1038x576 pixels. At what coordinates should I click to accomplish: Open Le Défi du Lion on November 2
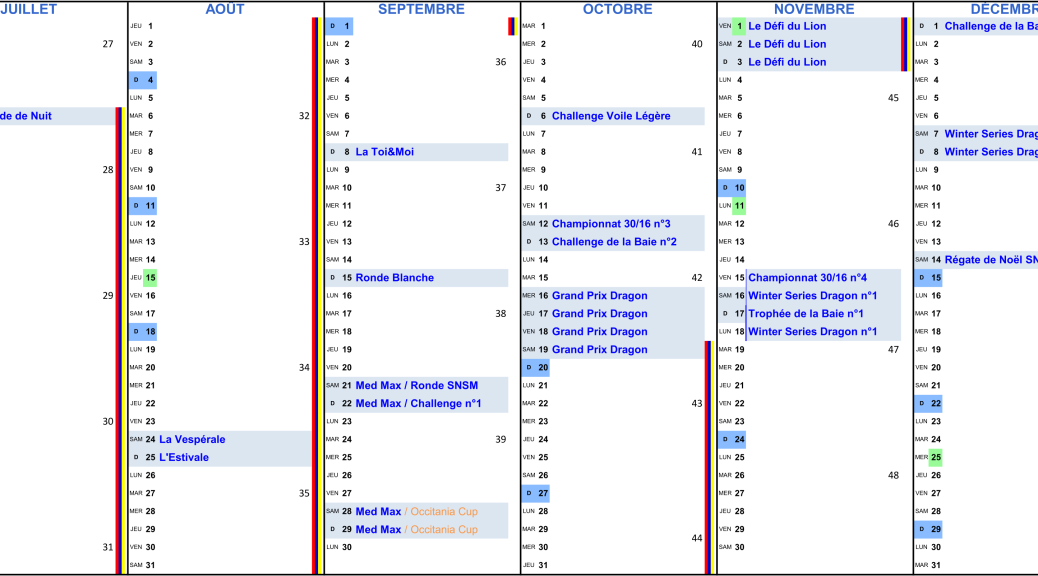[x=787, y=44]
